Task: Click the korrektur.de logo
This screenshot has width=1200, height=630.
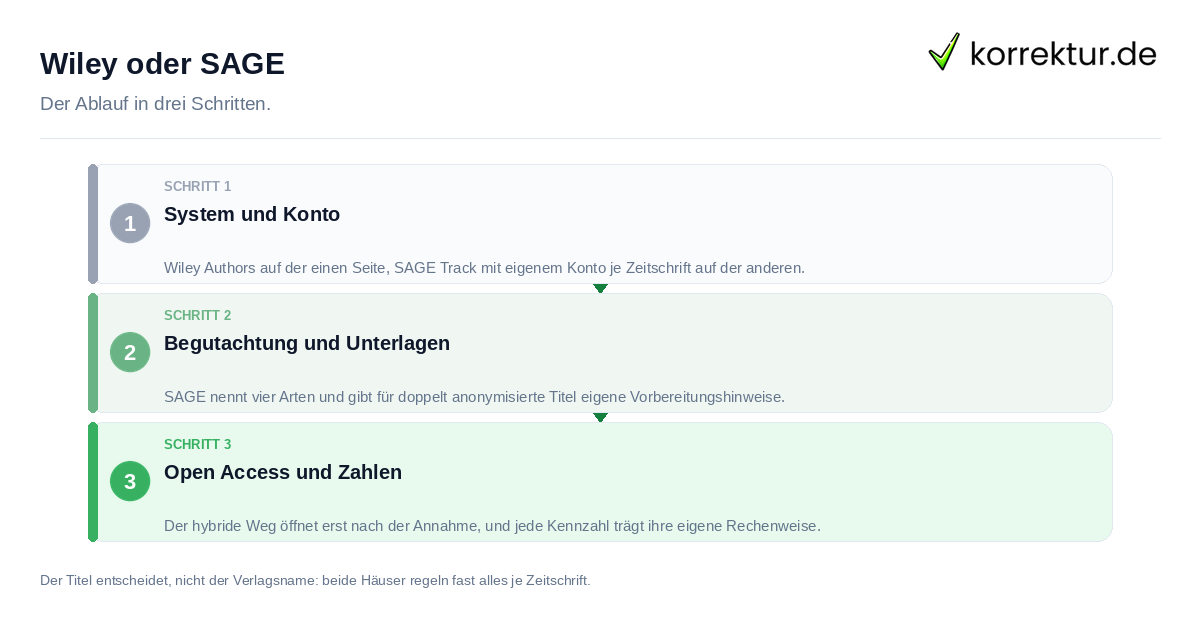Action: coord(1043,52)
